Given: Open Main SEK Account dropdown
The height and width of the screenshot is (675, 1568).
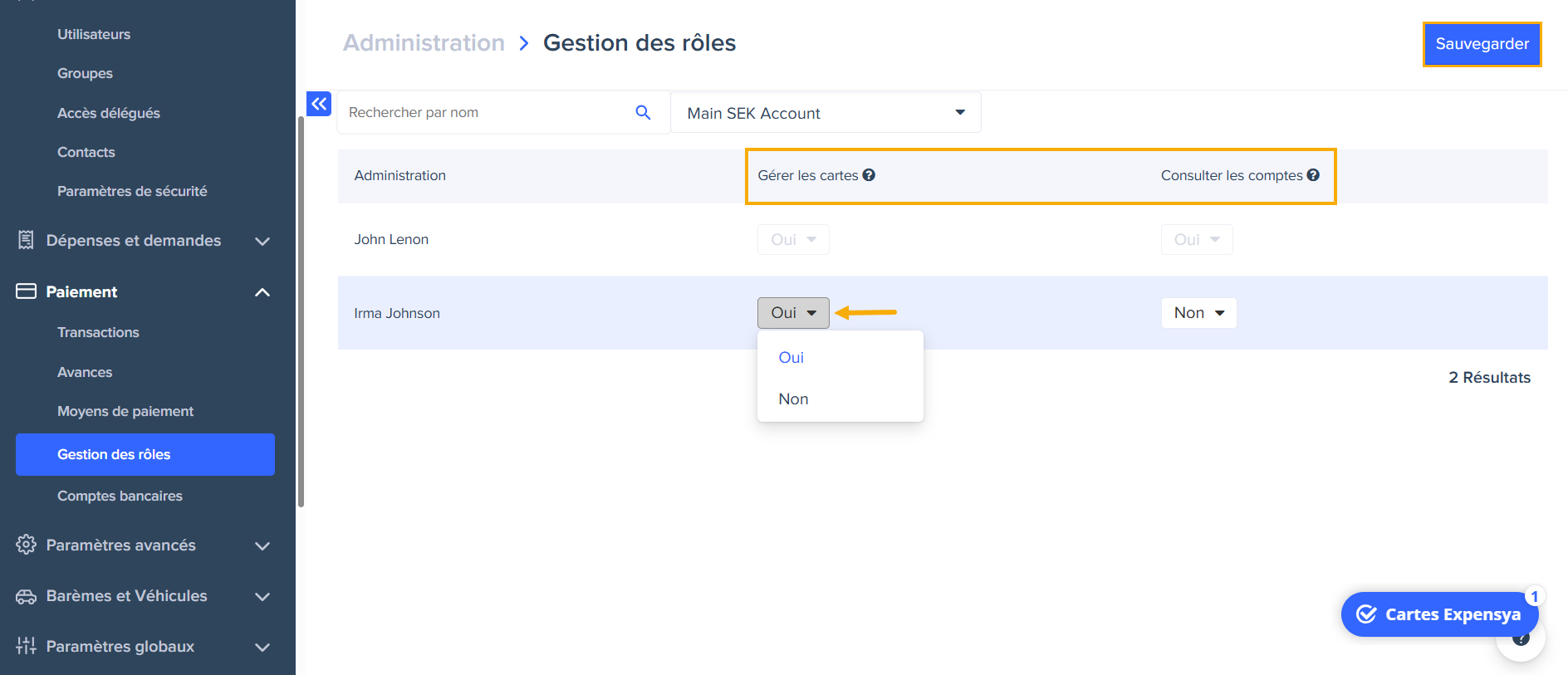Looking at the screenshot, I should (826, 113).
